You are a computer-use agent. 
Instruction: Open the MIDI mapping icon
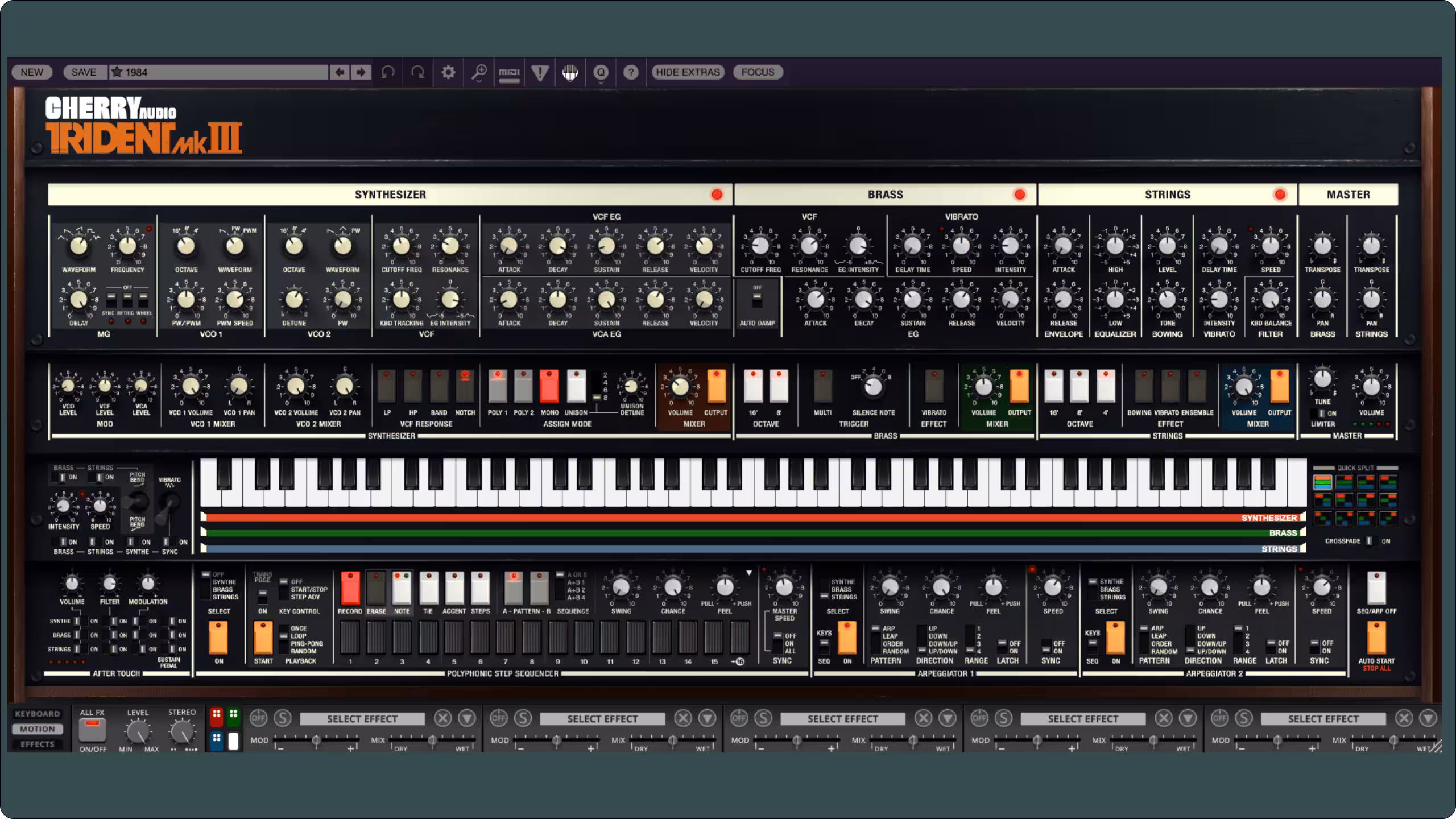point(509,72)
